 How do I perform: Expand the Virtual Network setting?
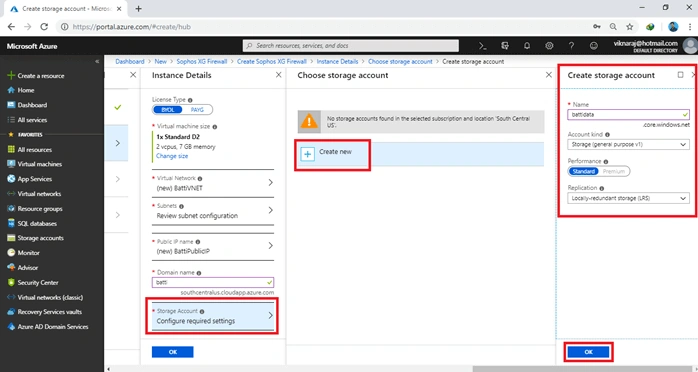pyautogui.click(x=213, y=183)
